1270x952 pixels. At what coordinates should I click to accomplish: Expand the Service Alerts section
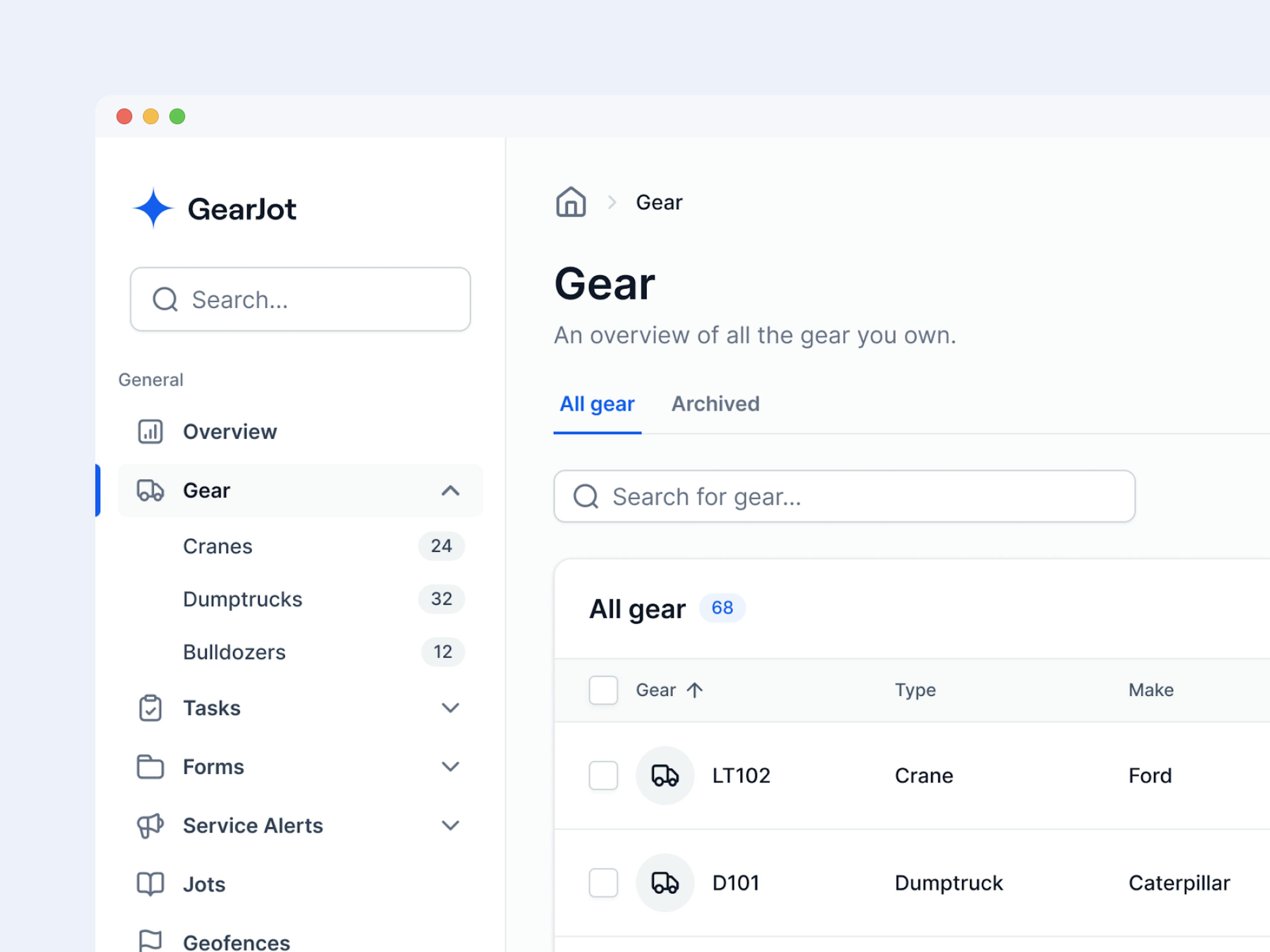point(451,826)
